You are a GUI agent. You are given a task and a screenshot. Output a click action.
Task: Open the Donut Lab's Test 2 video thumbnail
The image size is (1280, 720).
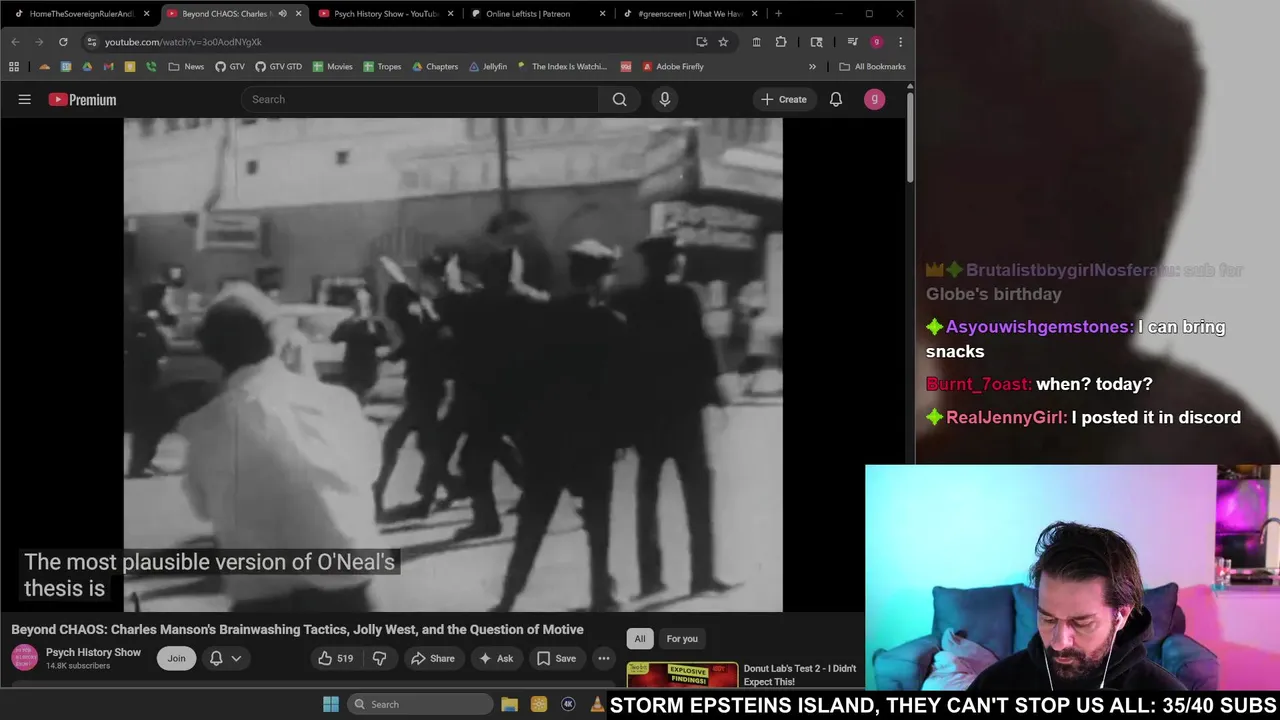(682, 675)
